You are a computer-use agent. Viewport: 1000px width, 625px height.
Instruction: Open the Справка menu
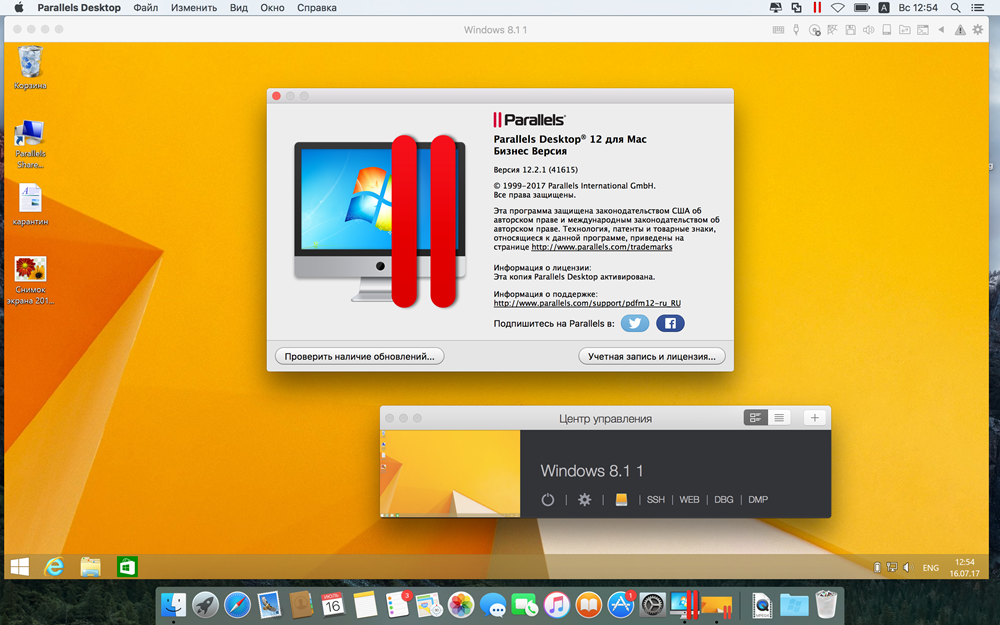coord(317,8)
